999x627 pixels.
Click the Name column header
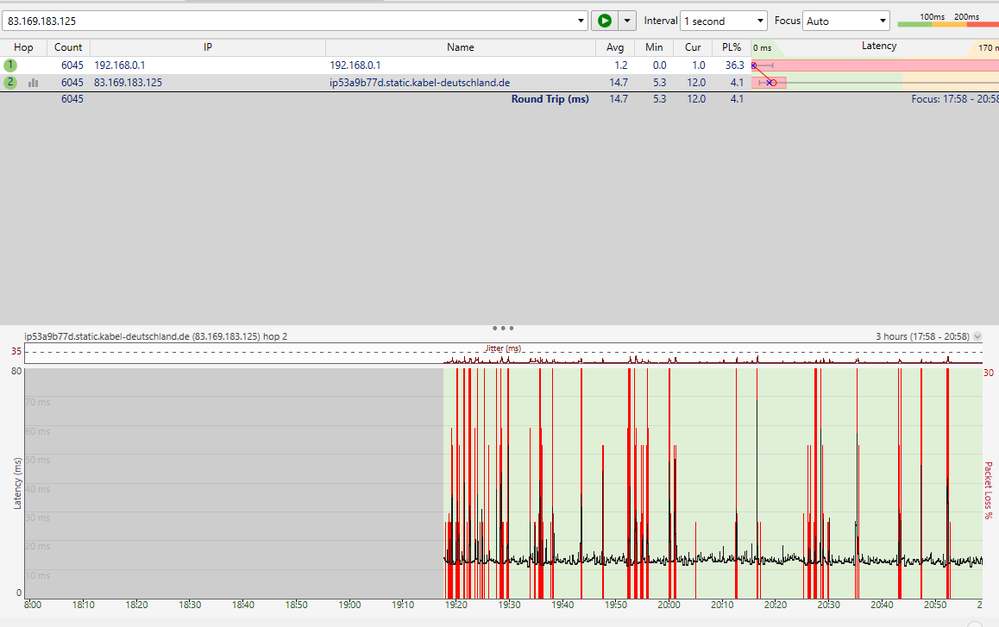pos(460,47)
